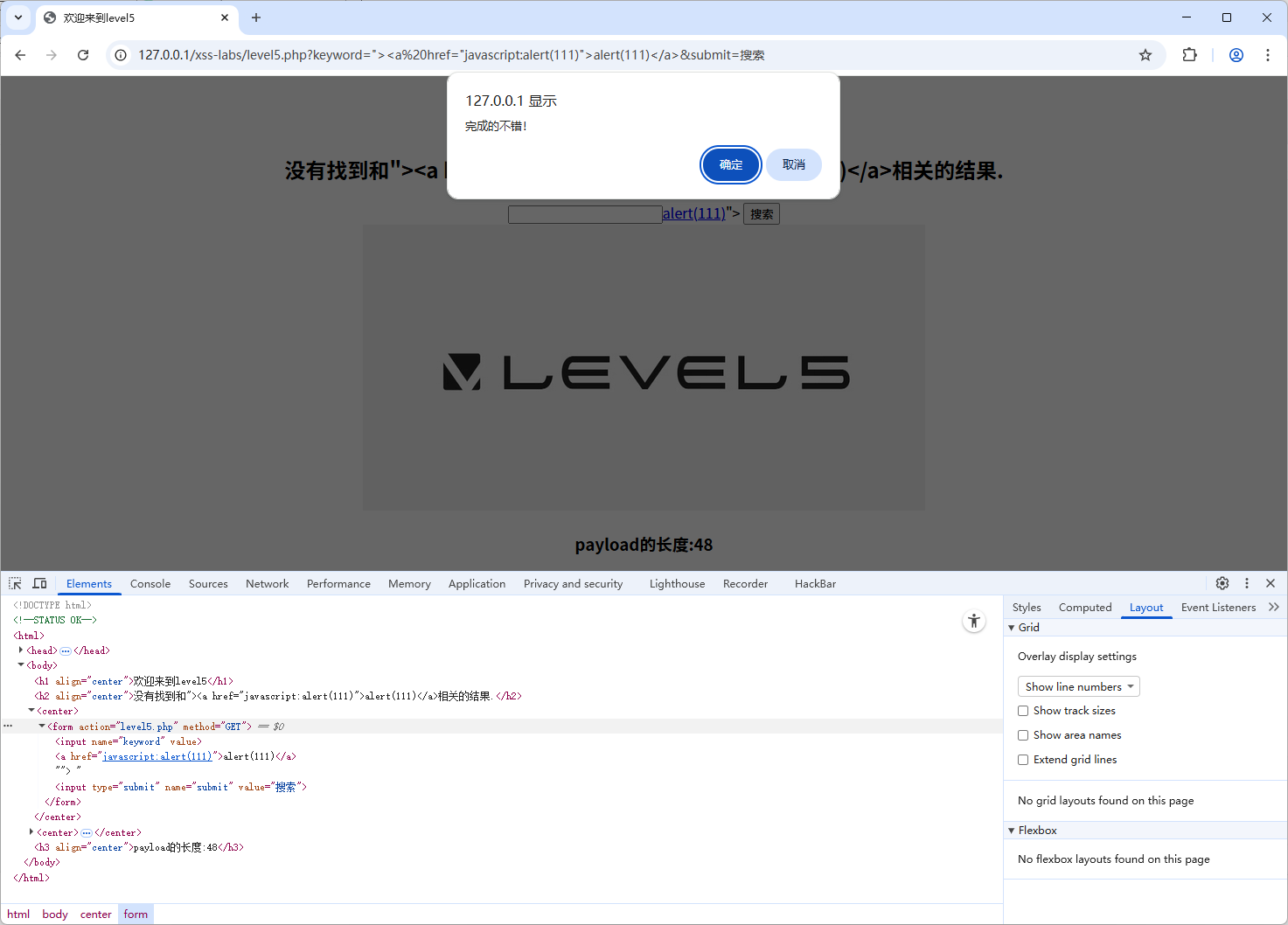The image size is (1288, 925).
Task: Switch to the Elements tab
Action: pos(89,584)
